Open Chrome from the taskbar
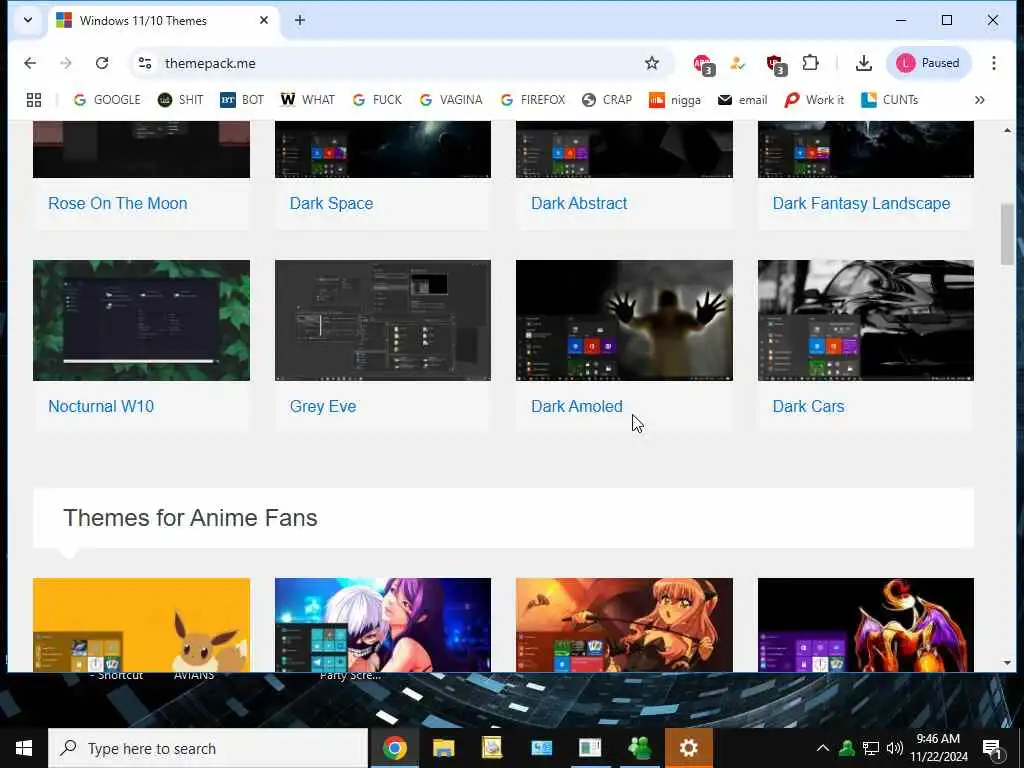 tap(394, 748)
